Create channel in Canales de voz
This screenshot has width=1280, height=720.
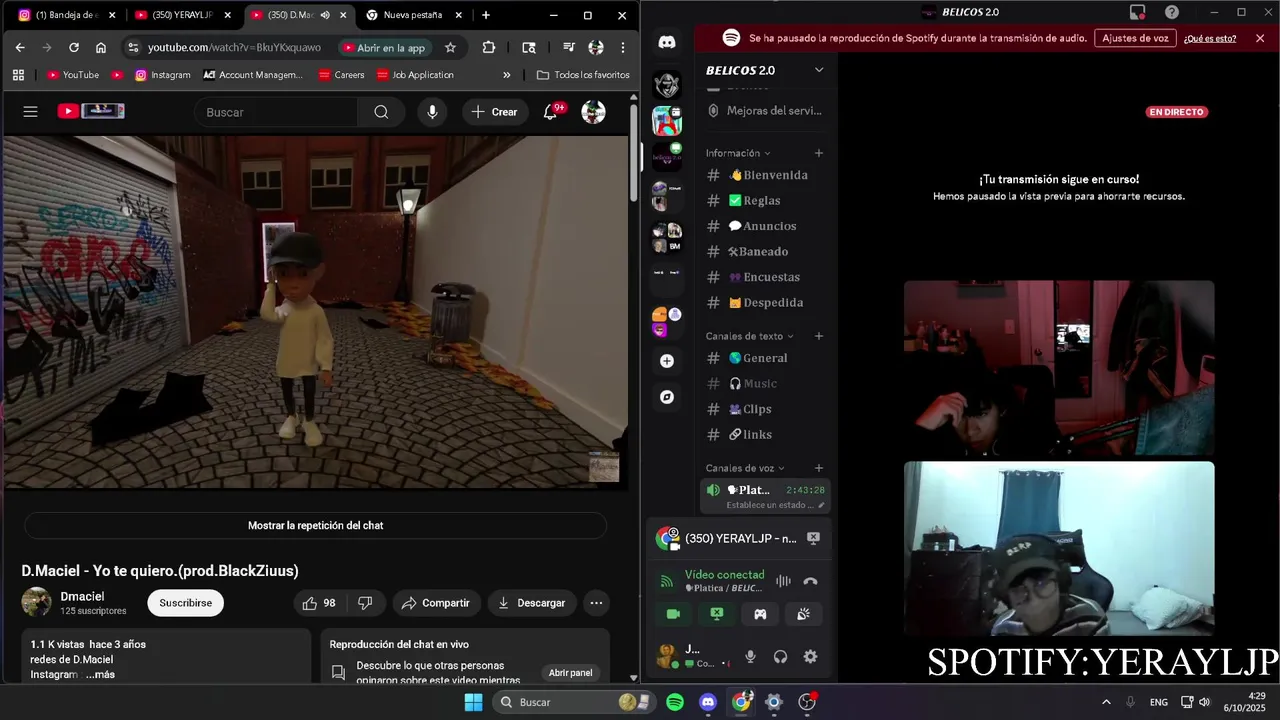819,468
